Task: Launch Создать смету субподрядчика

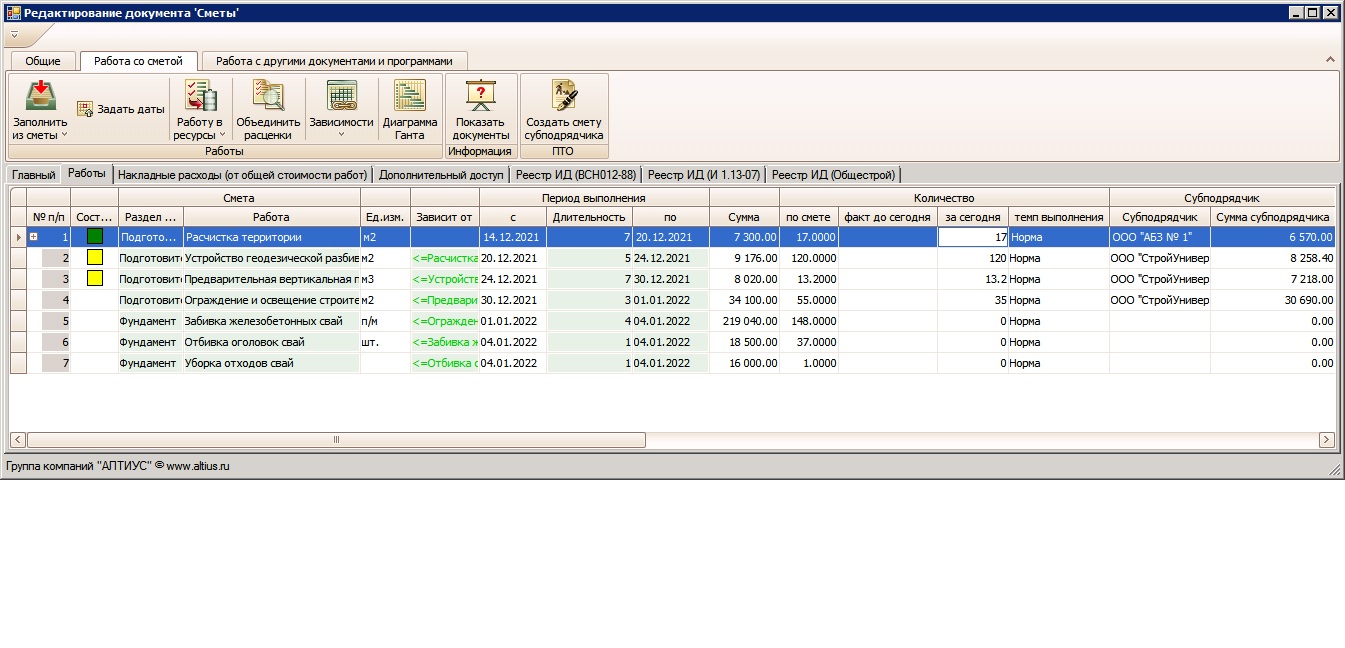Action: click(x=564, y=97)
